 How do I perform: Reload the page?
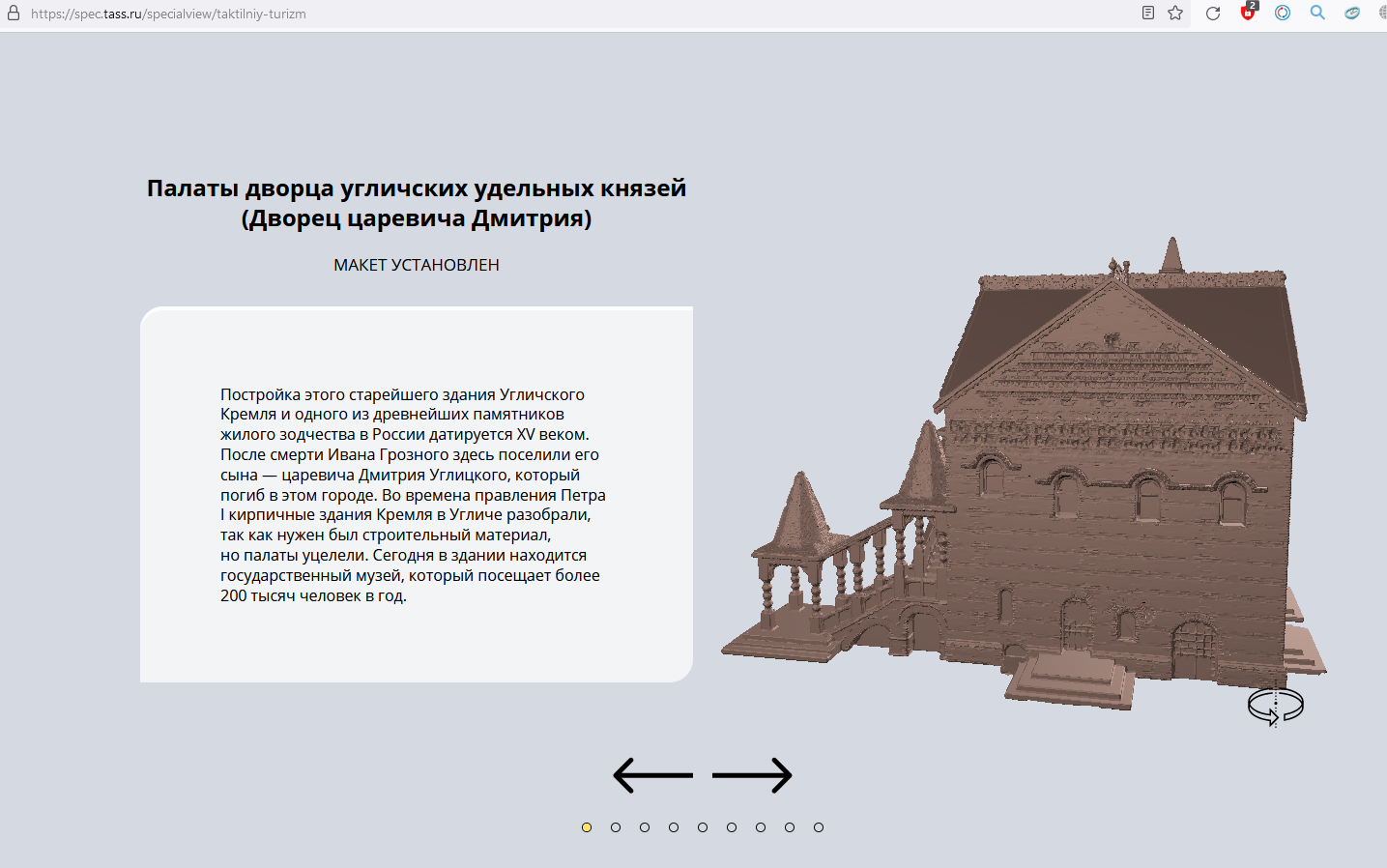[x=1213, y=13]
